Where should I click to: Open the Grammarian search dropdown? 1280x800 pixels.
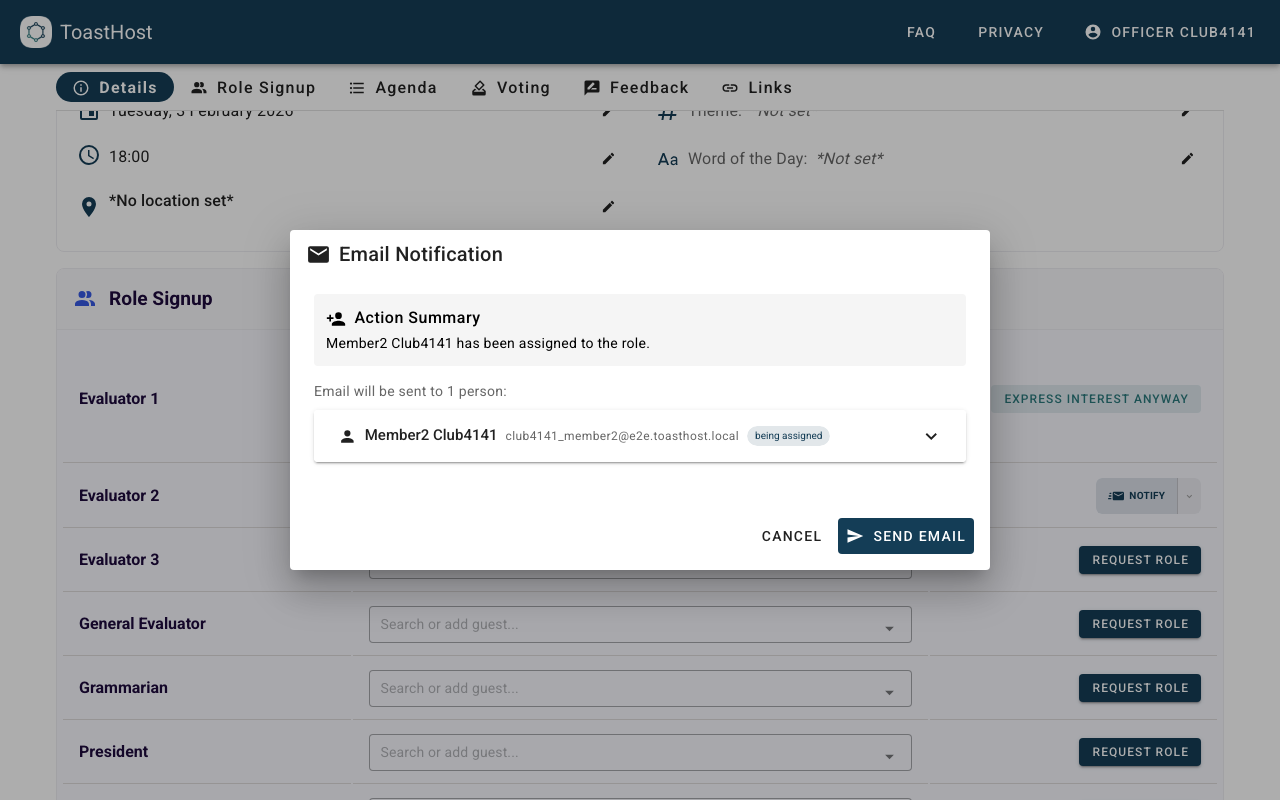[889, 688]
